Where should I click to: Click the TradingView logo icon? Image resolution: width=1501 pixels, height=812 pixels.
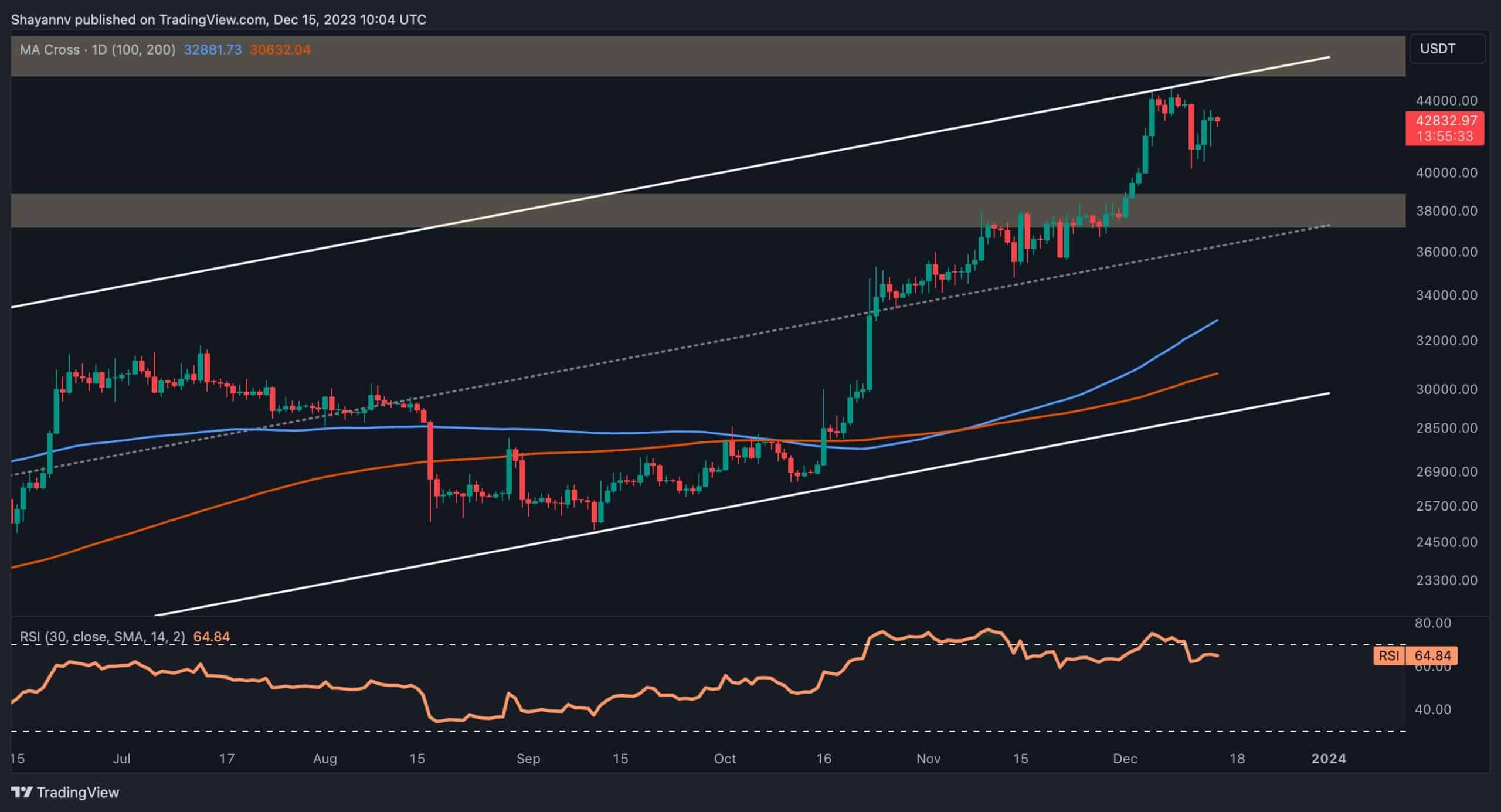(22, 793)
